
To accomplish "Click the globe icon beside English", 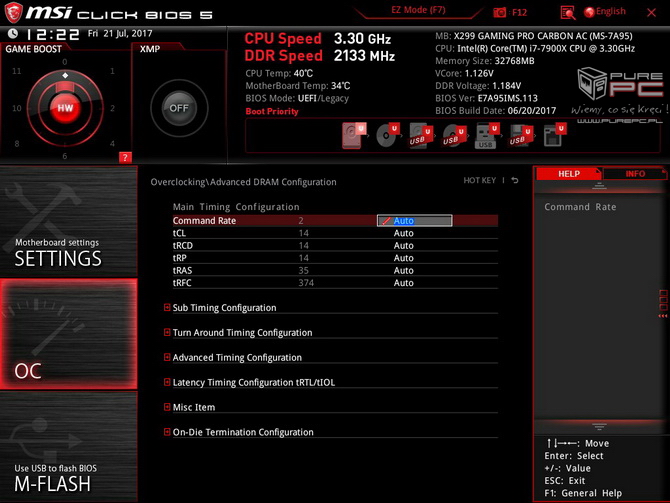I will 589,12.
